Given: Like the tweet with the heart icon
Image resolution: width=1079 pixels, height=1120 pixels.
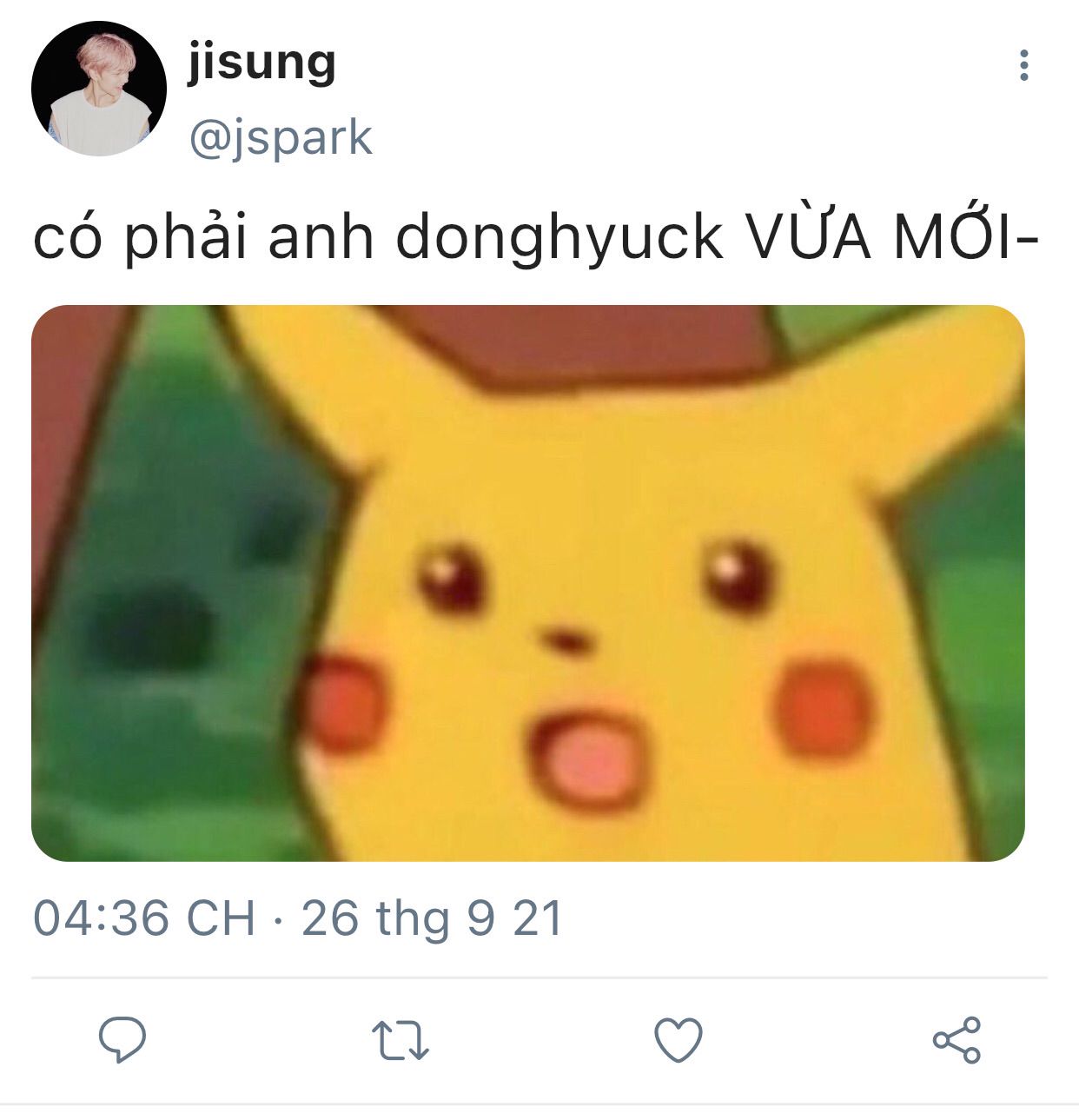Looking at the screenshot, I should tap(678, 1040).
